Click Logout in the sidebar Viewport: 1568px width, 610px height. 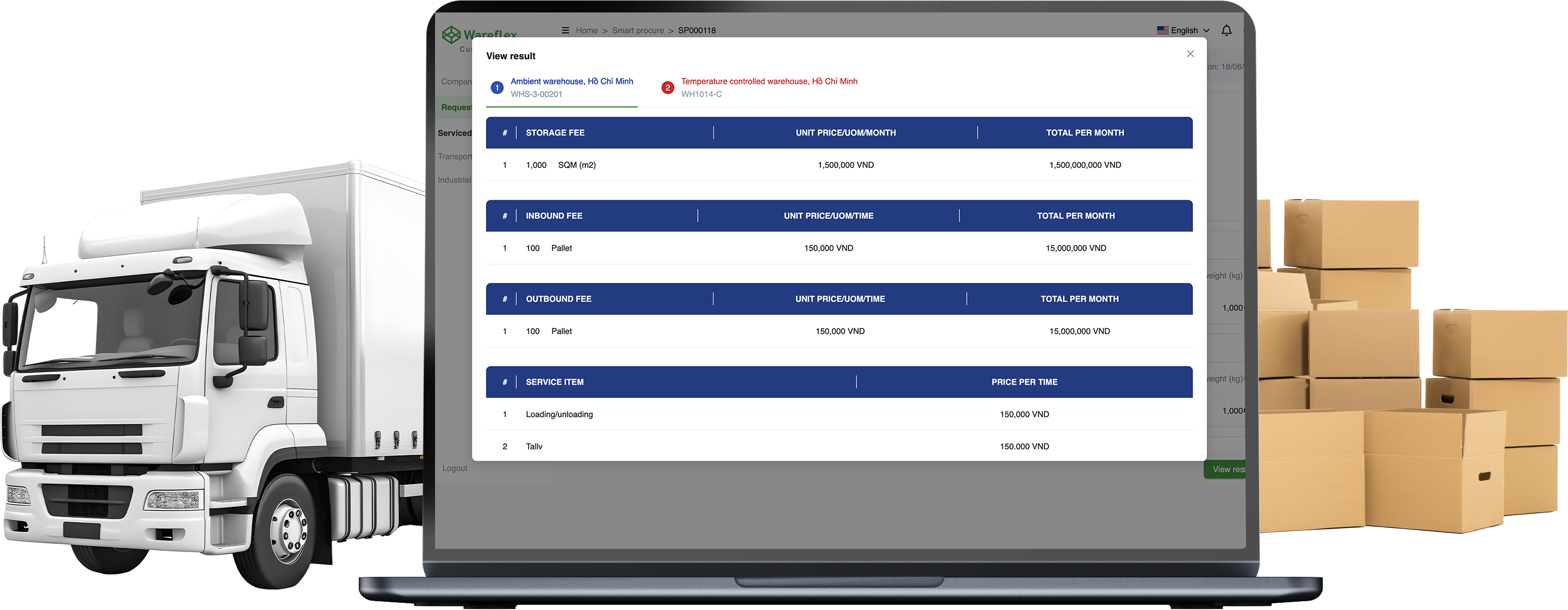pyautogui.click(x=455, y=469)
